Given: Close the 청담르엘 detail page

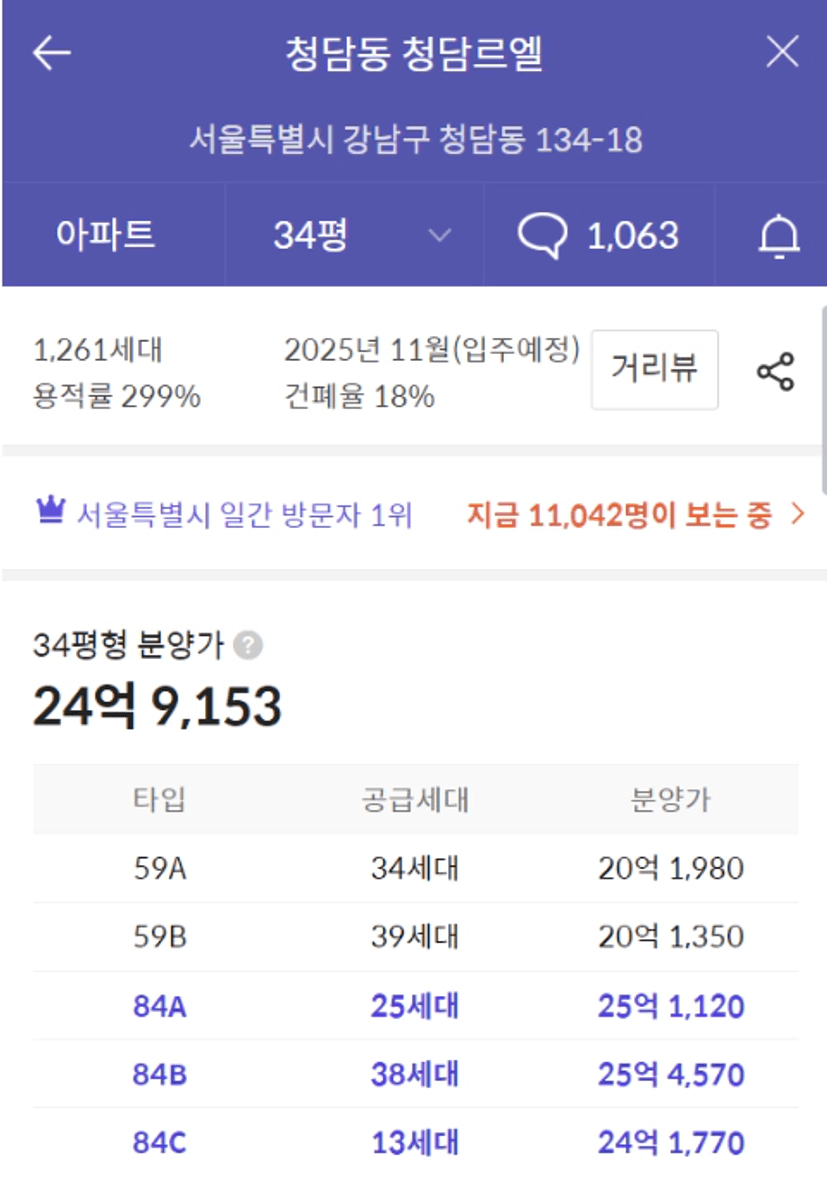Looking at the screenshot, I should [x=782, y=52].
